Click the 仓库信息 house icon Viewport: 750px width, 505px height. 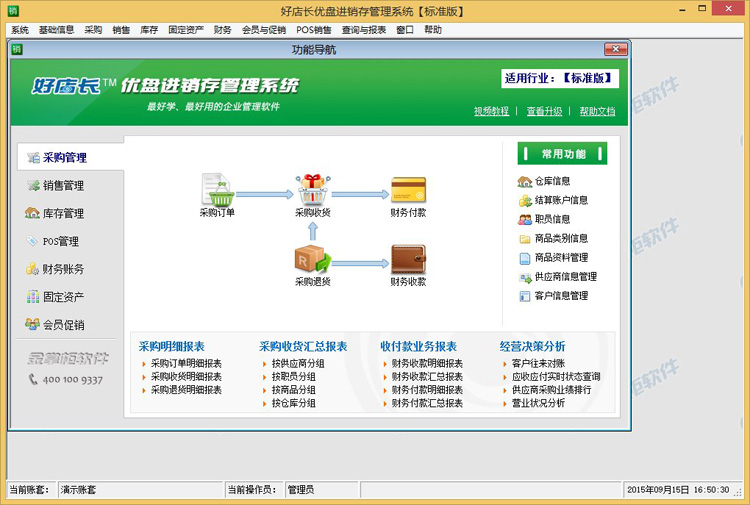(x=525, y=181)
